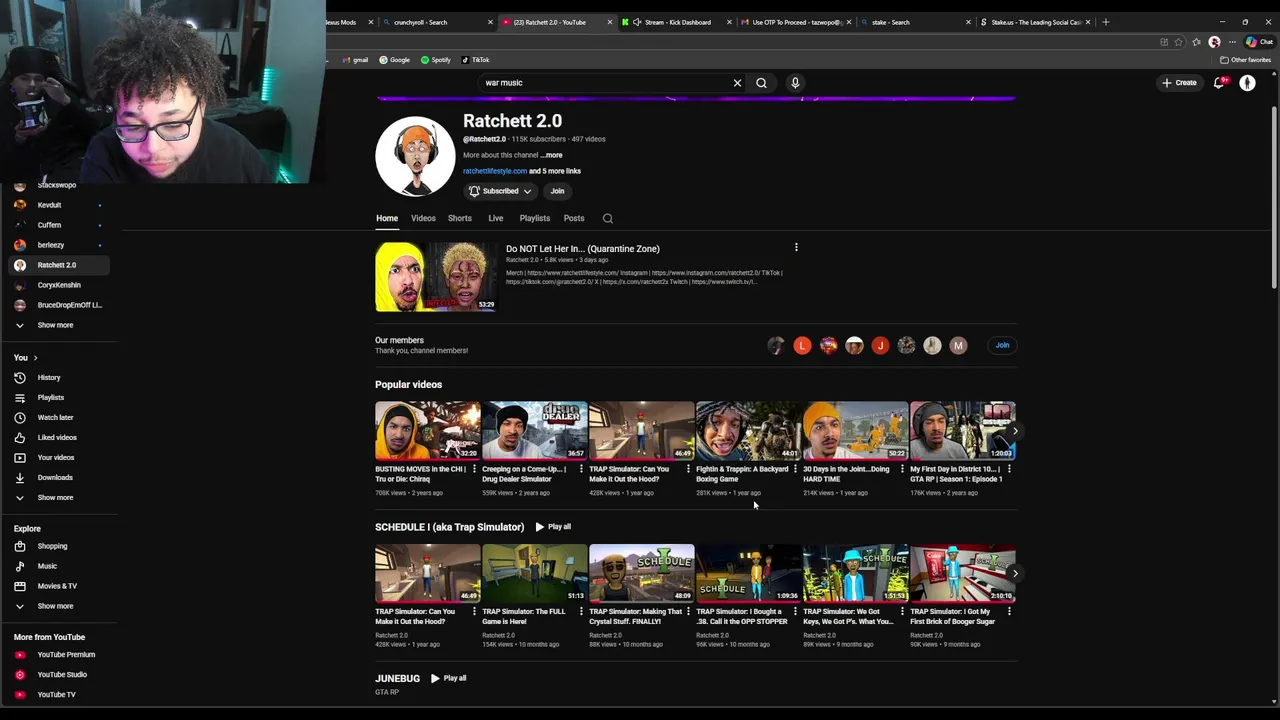Search within the Ratchett 2.0 channel

pyautogui.click(x=607, y=218)
